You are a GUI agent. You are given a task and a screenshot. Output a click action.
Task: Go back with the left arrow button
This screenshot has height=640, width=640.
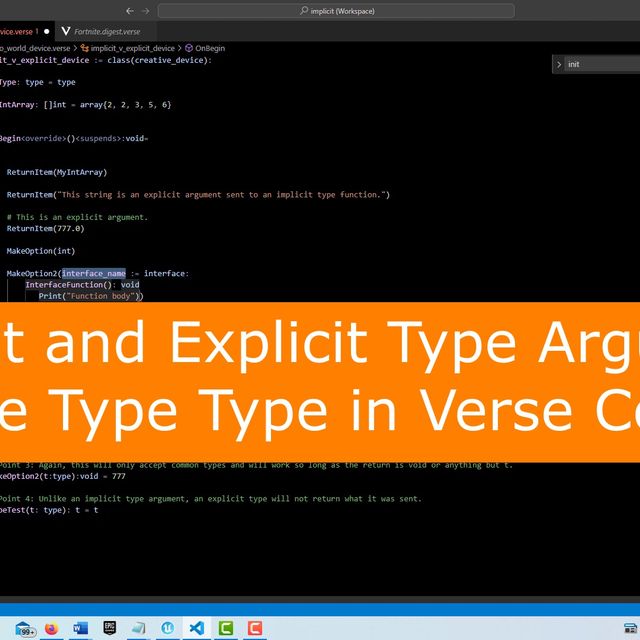point(130,11)
